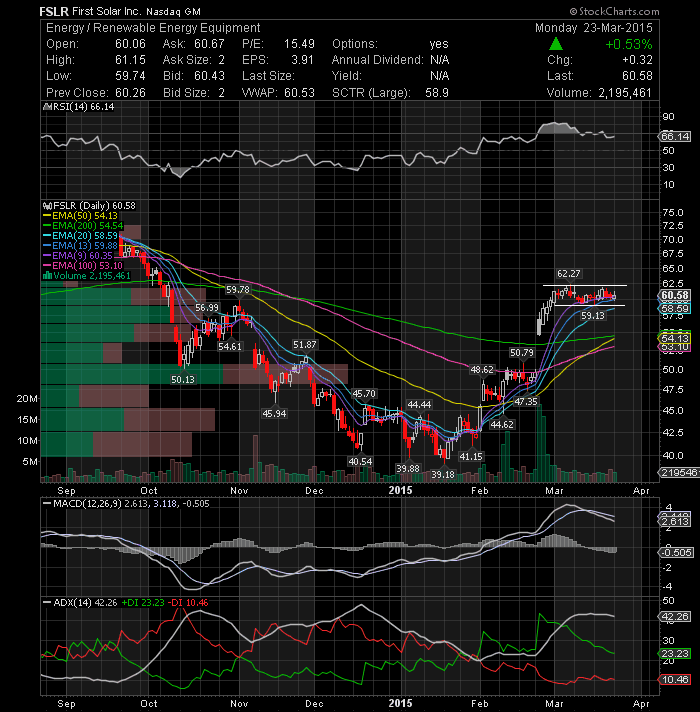
Task: Click the P/E ratio 15.49
Action: [299, 44]
